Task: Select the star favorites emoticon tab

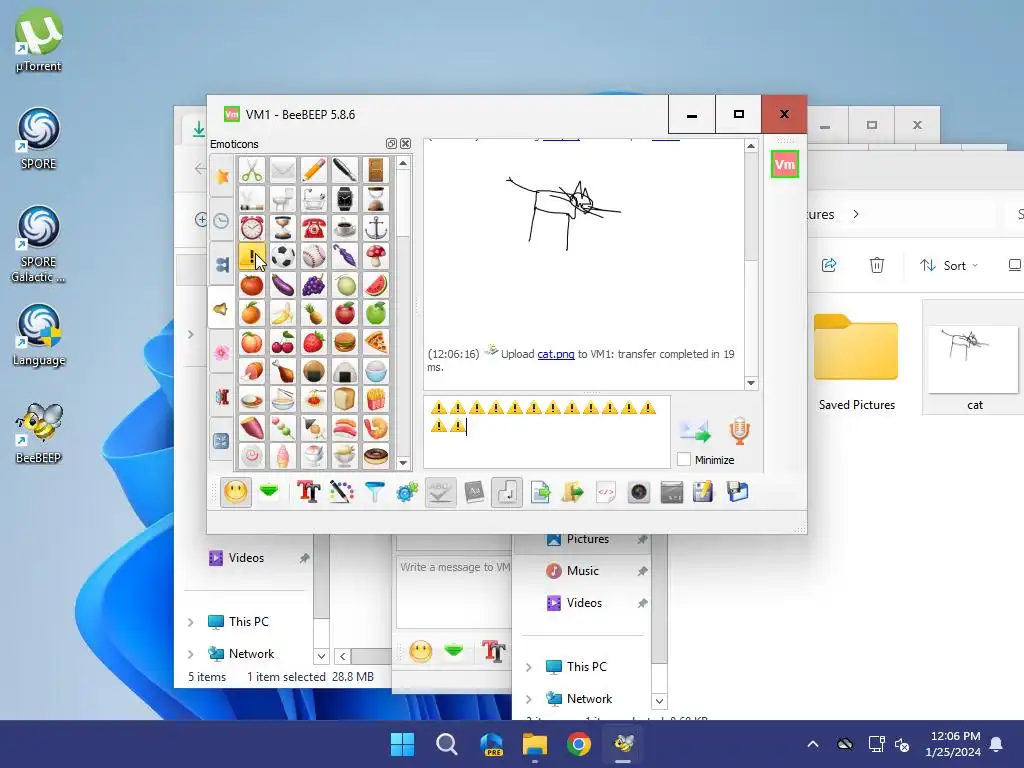Action: (222, 176)
